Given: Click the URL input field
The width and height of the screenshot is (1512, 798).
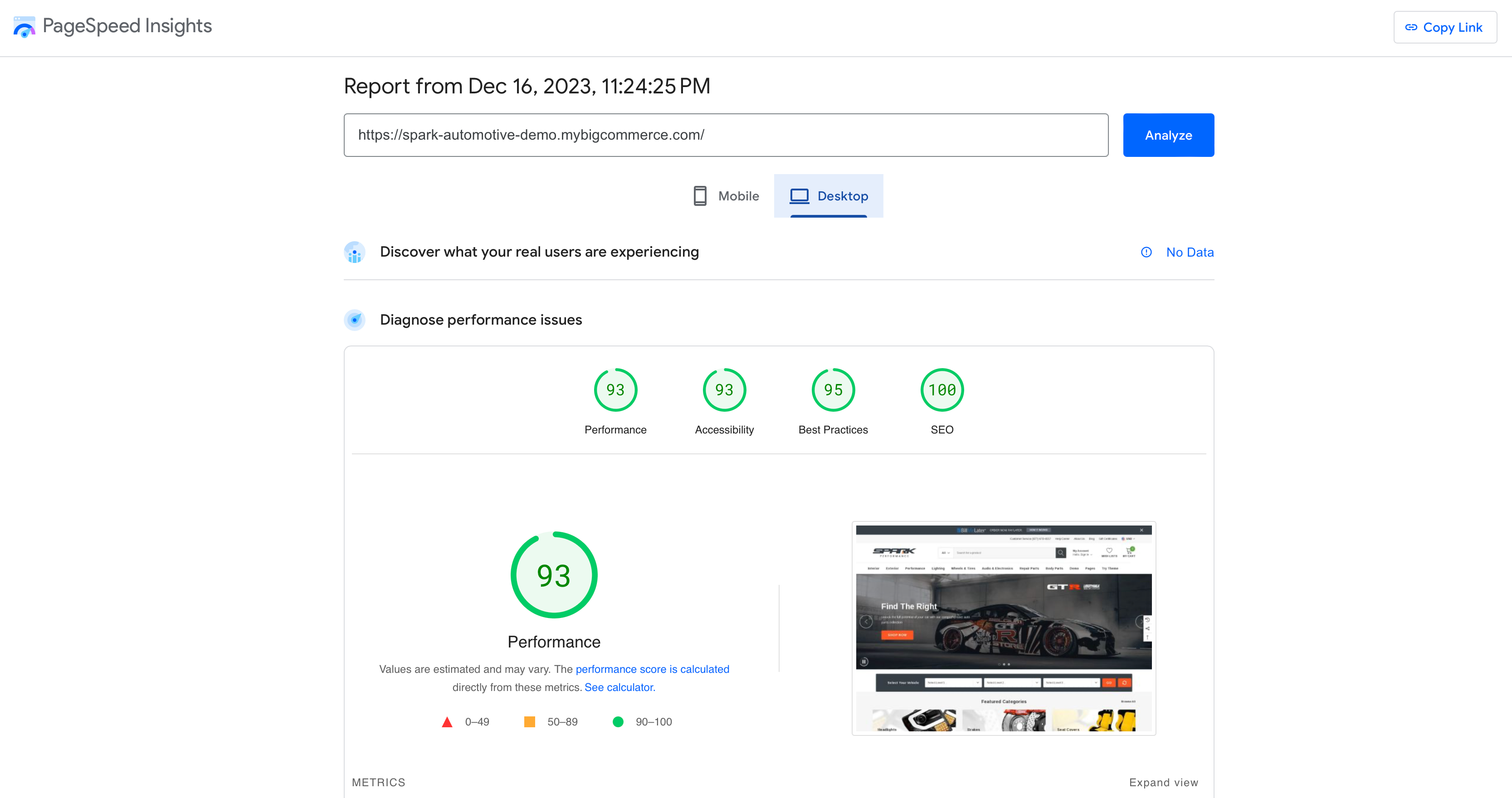Looking at the screenshot, I should click(x=726, y=135).
